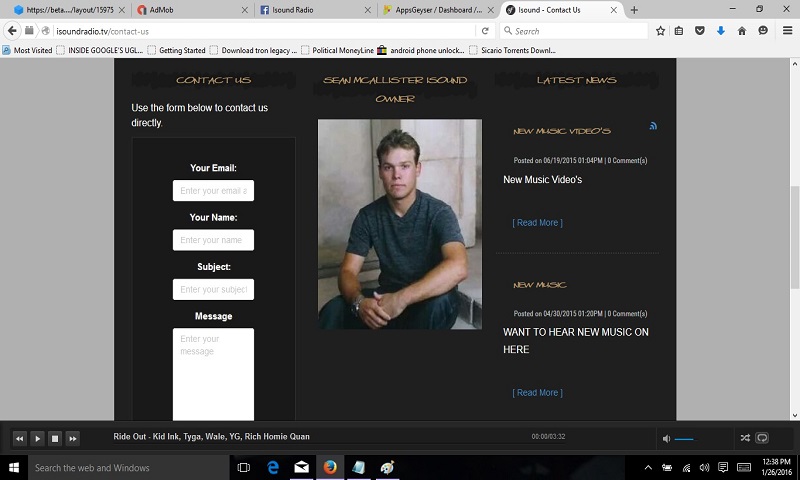Open a new tab with plus button
The image size is (800, 480).
(x=634, y=10)
